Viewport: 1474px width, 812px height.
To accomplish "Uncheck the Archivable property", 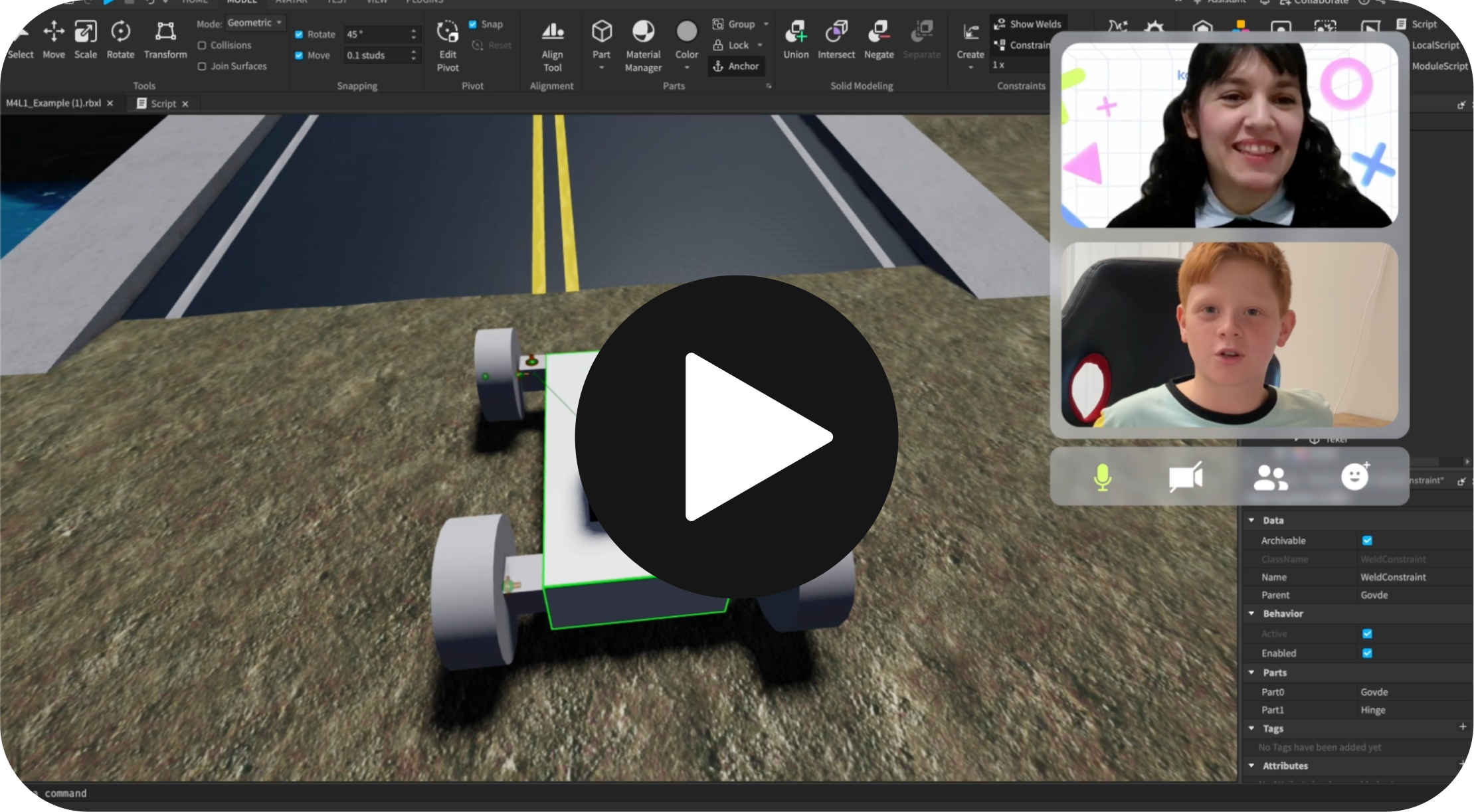I will pyautogui.click(x=1367, y=540).
